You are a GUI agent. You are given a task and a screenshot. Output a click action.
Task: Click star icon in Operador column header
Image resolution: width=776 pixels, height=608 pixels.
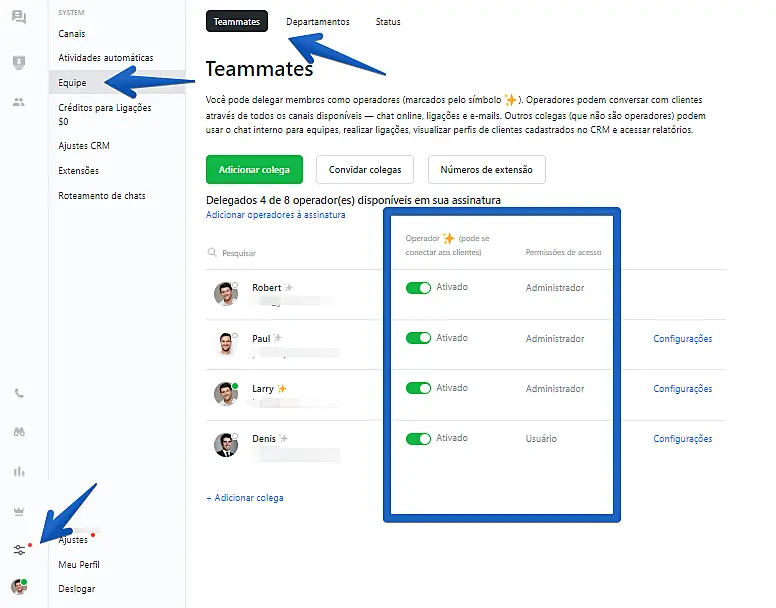448,238
